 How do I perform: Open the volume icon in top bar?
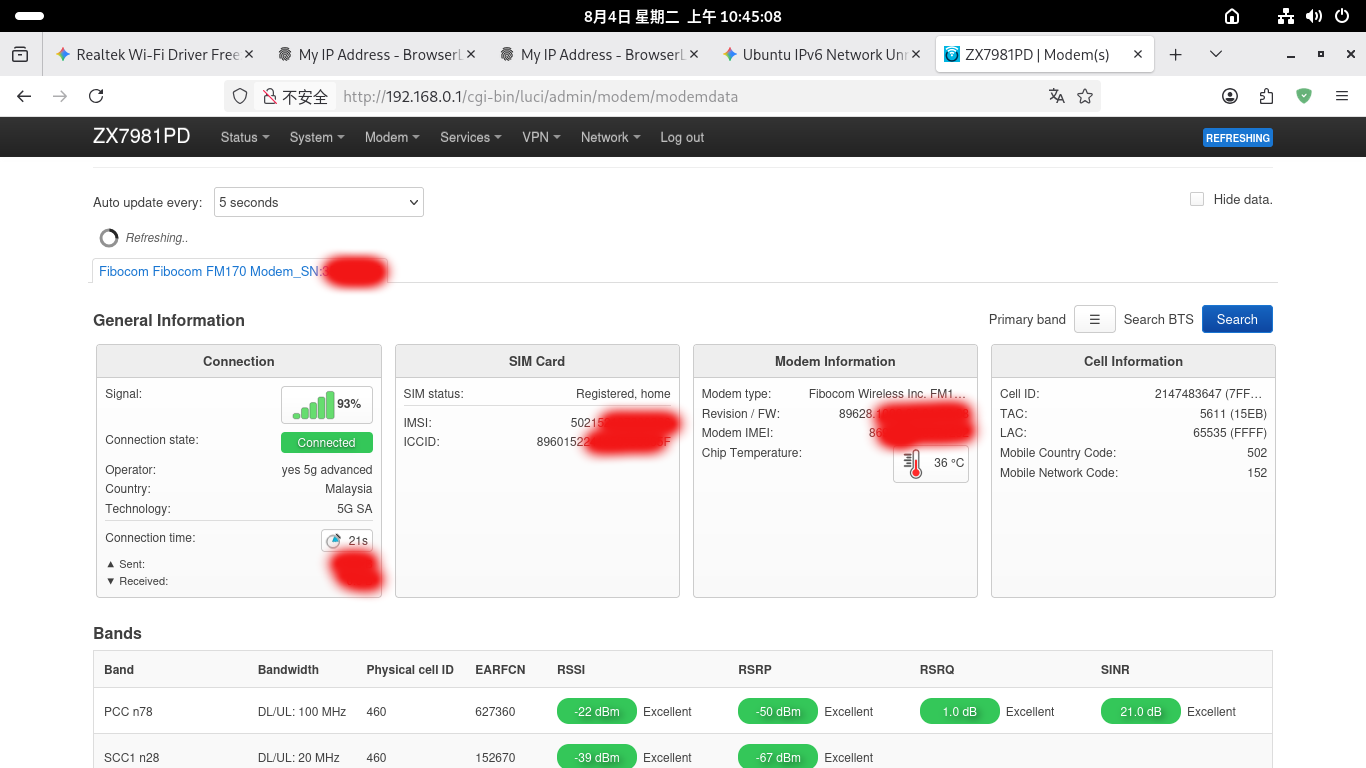[x=1314, y=16]
